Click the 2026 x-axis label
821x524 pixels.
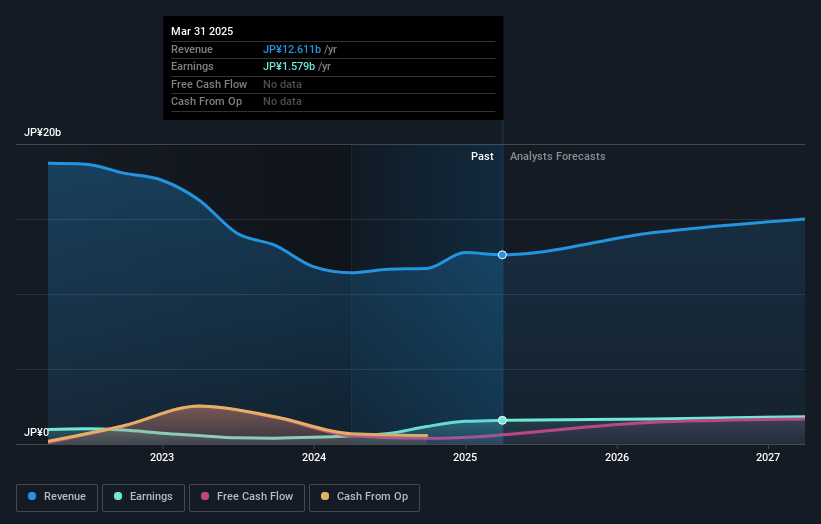(617, 458)
